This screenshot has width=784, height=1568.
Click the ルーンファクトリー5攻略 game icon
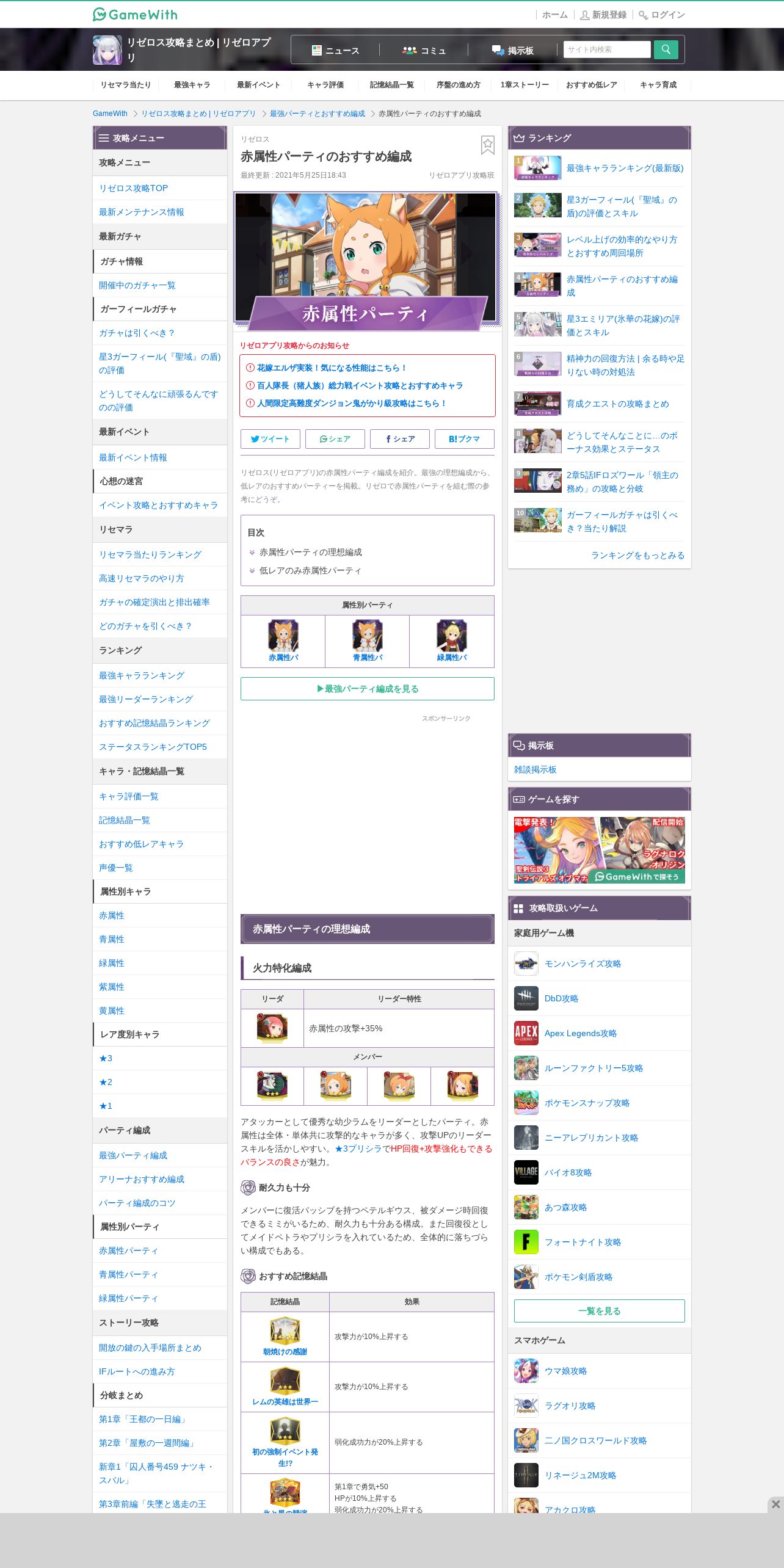pos(526,1068)
